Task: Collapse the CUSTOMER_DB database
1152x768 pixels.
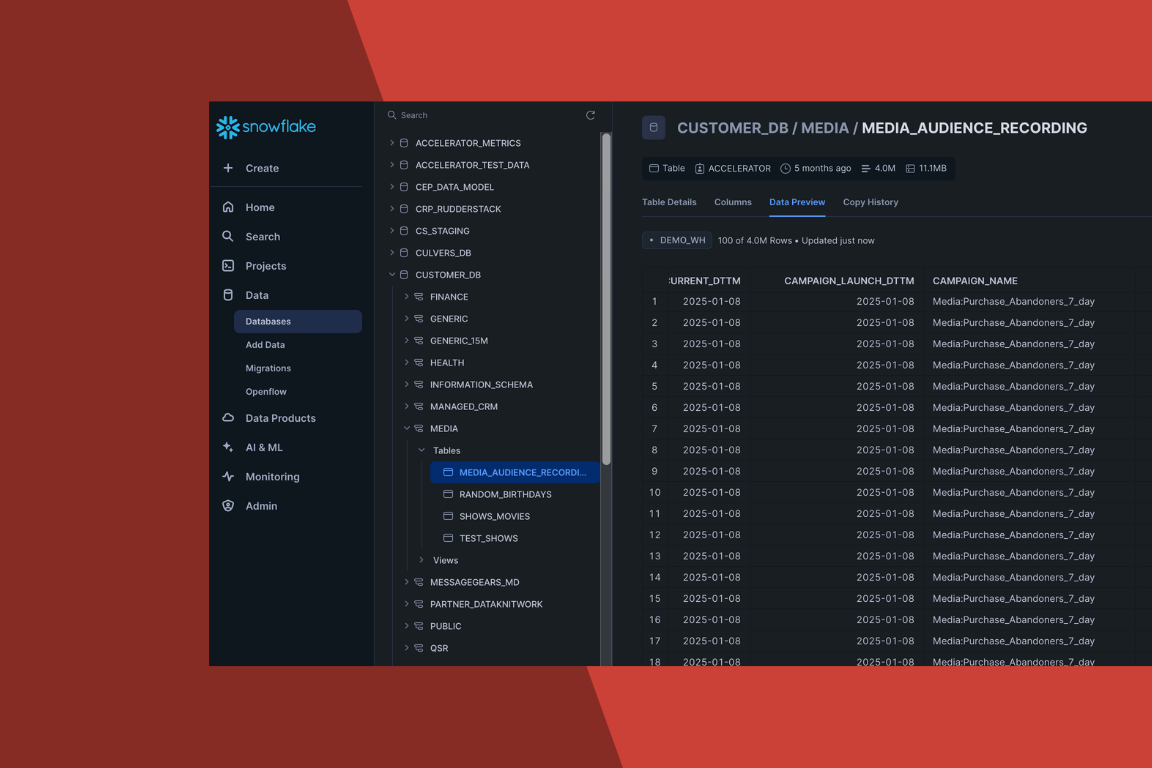Action: click(x=392, y=275)
